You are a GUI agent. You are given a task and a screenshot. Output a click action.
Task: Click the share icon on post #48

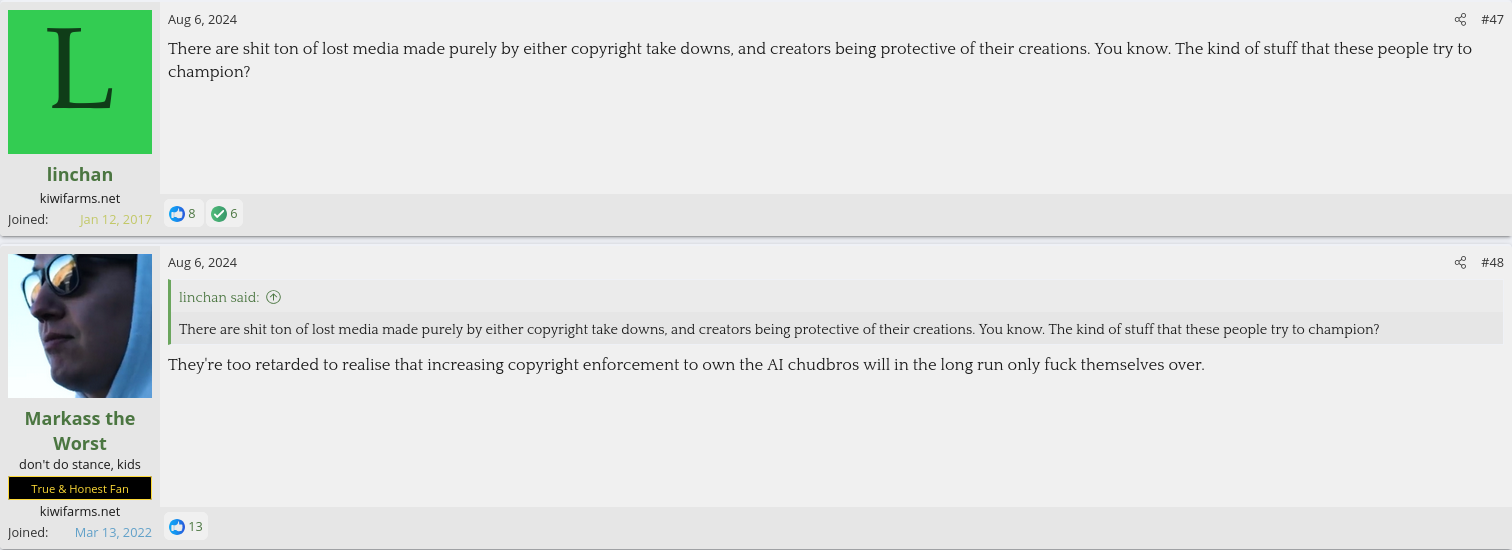click(x=1460, y=263)
